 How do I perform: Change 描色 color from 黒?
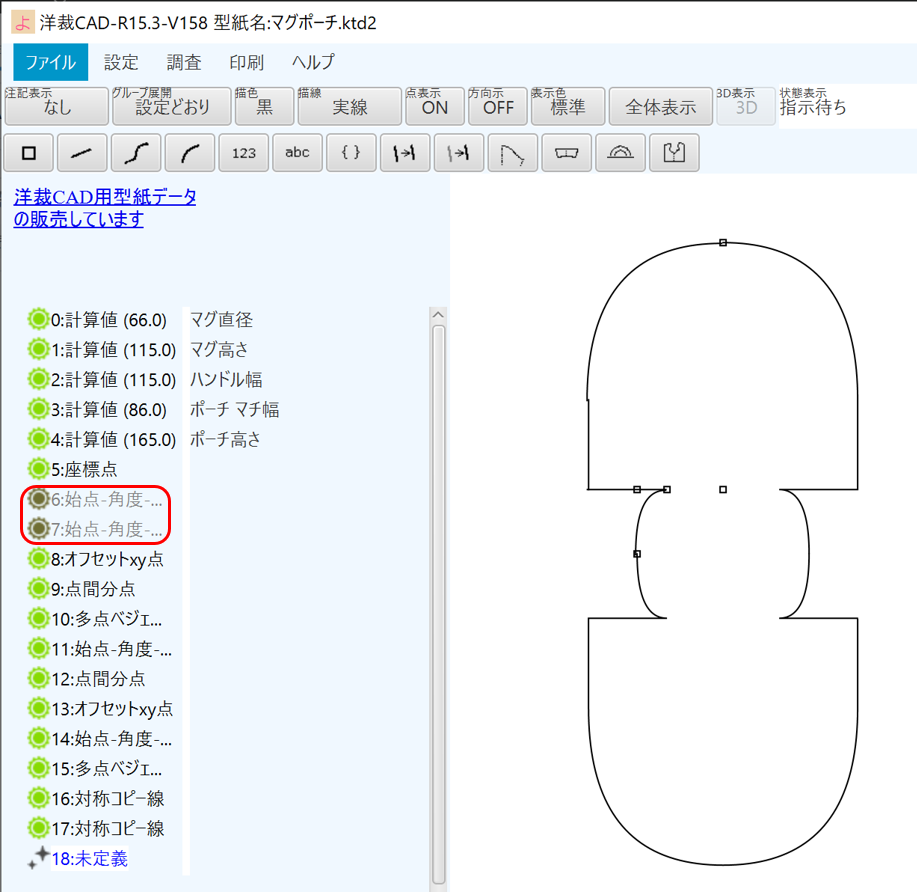(264, 105)
